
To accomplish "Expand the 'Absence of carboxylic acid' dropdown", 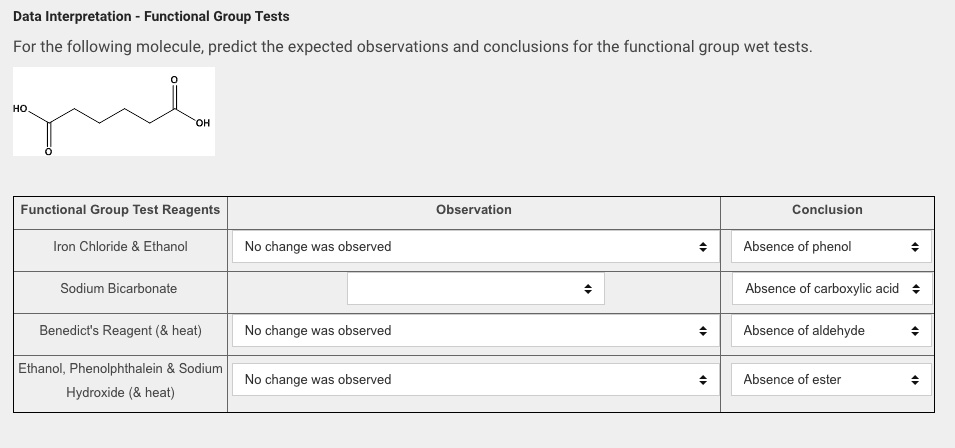I will pos(827,288).
